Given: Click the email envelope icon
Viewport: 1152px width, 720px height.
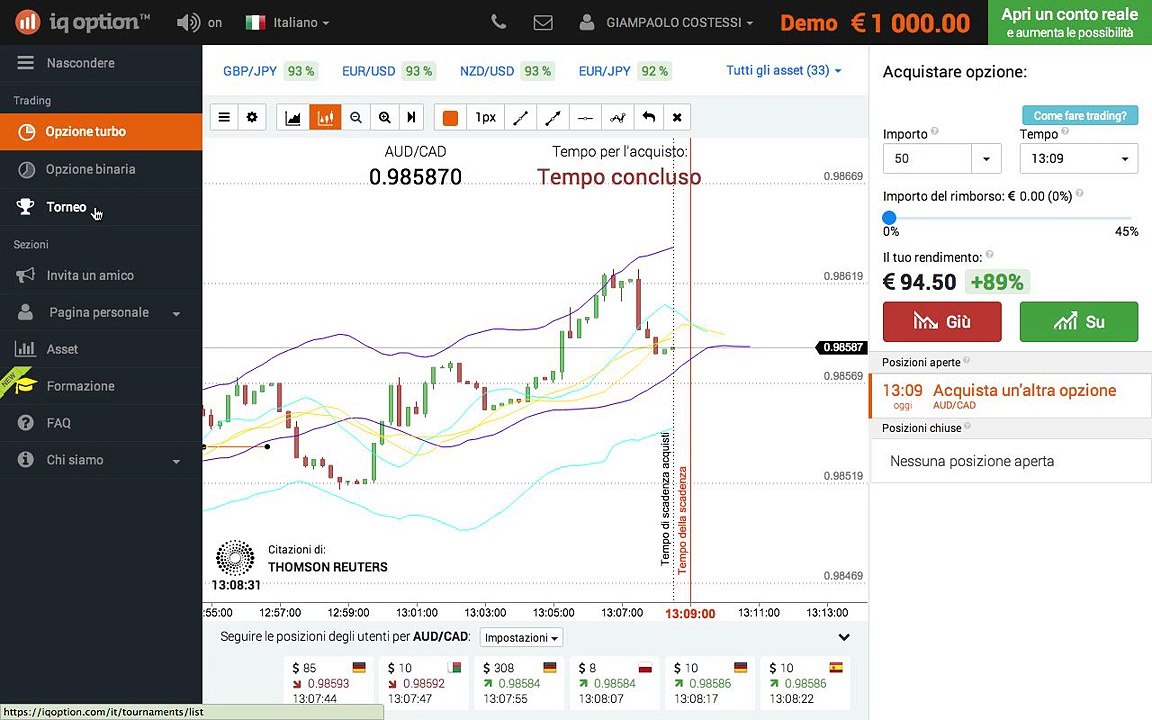Looking at the screenshot, I should [543, 23].
